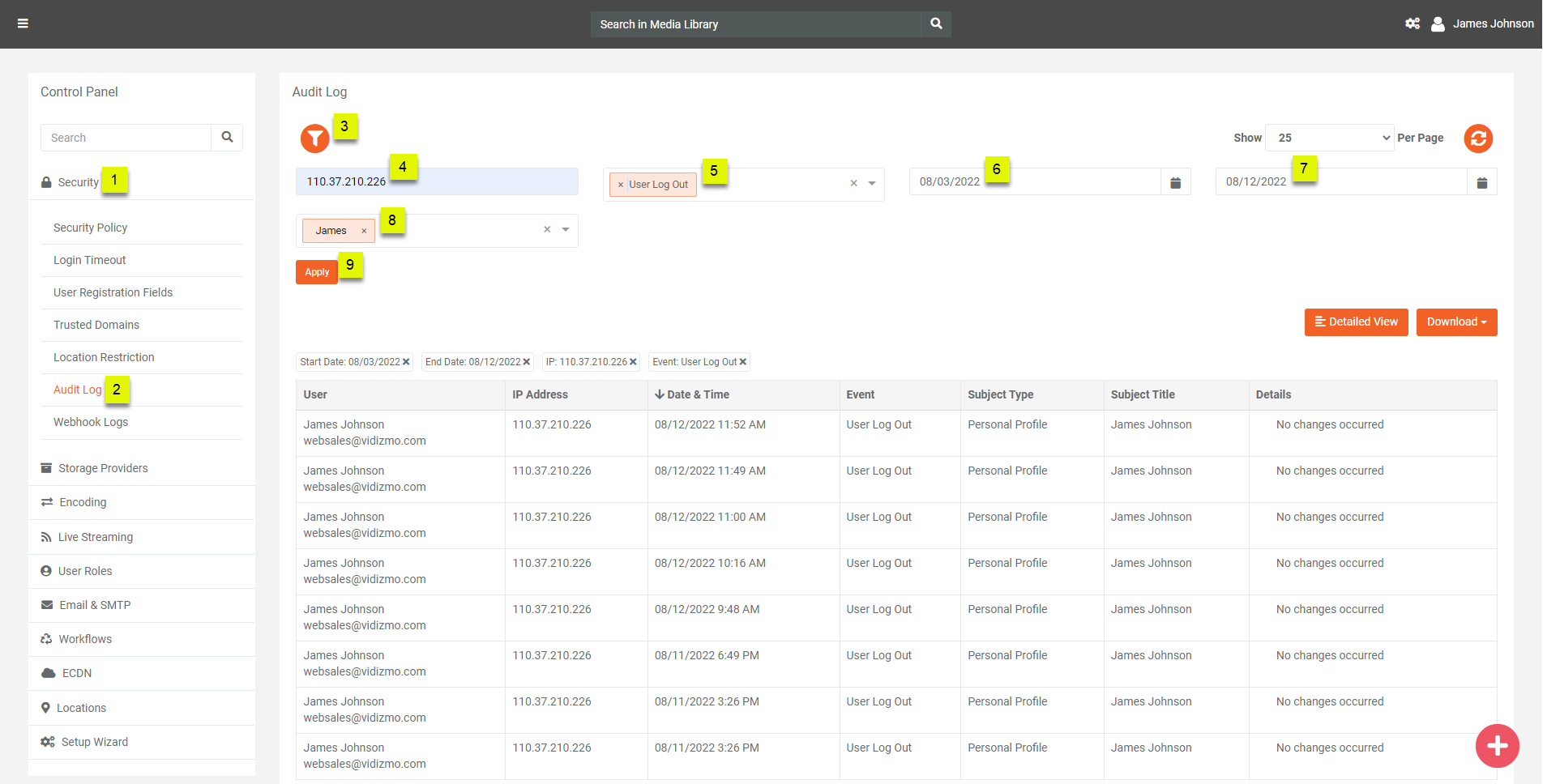
Task: Expand the Download dropdown button
Action: pyautogui.click(x=1456, y=322)
